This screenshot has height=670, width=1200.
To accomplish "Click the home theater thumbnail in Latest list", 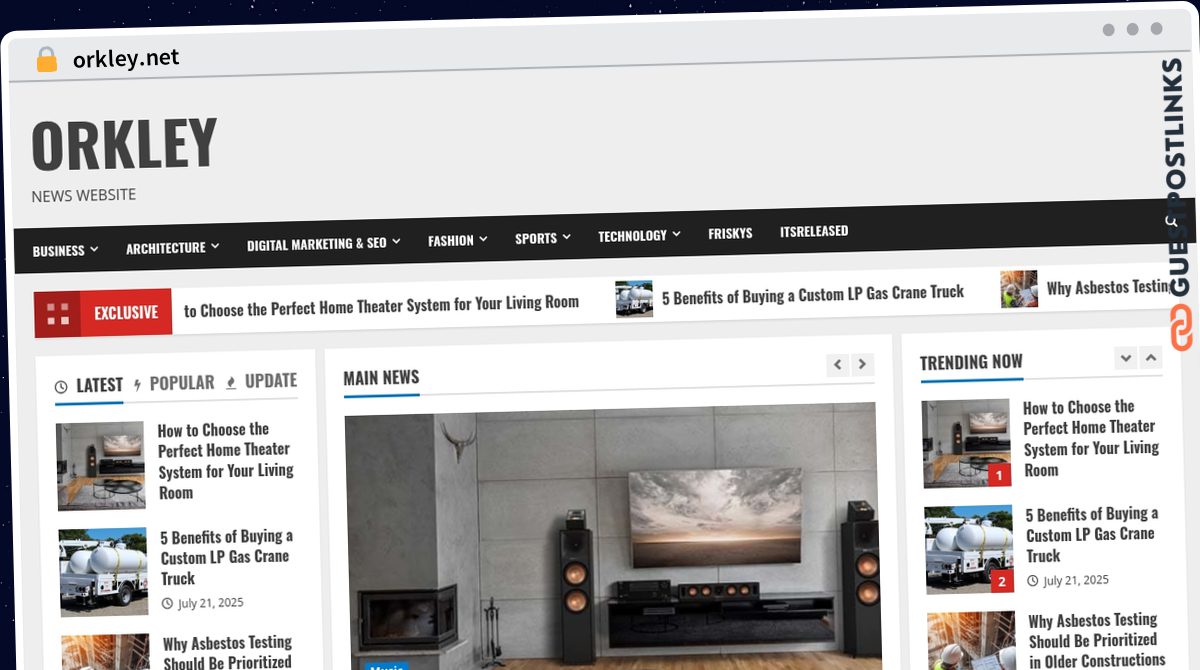I will [101, 466].
